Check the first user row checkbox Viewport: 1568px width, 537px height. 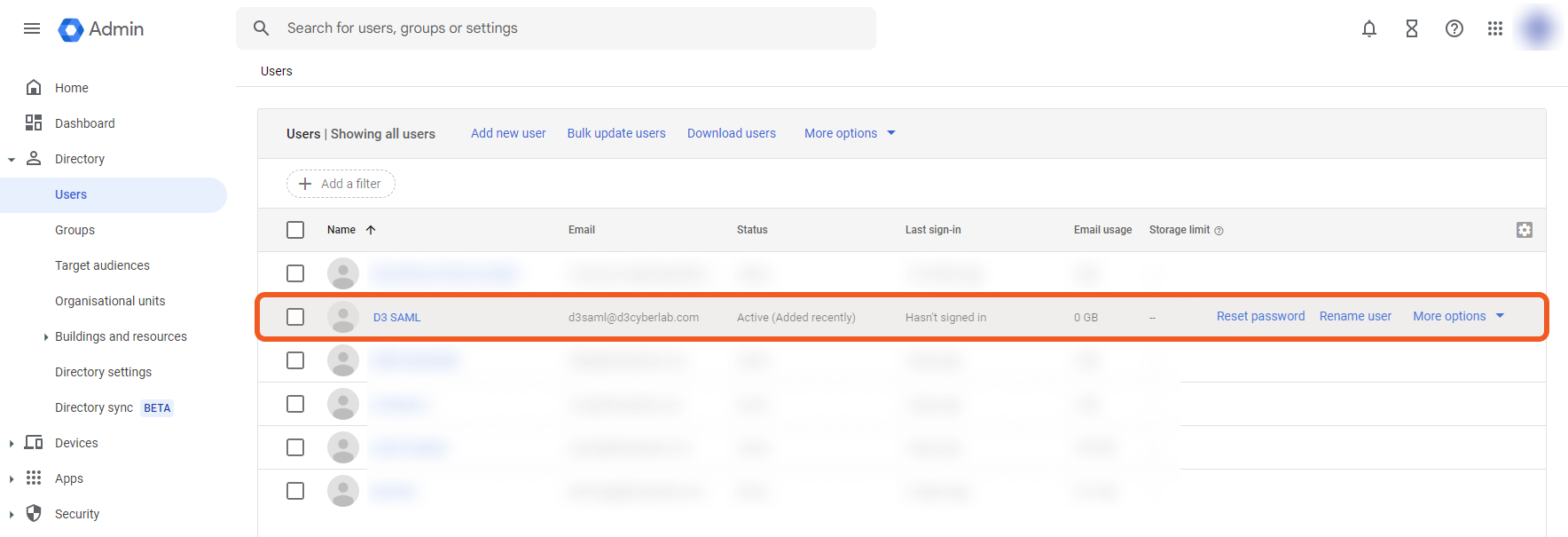pyautogui.click(x=295, y=273)
